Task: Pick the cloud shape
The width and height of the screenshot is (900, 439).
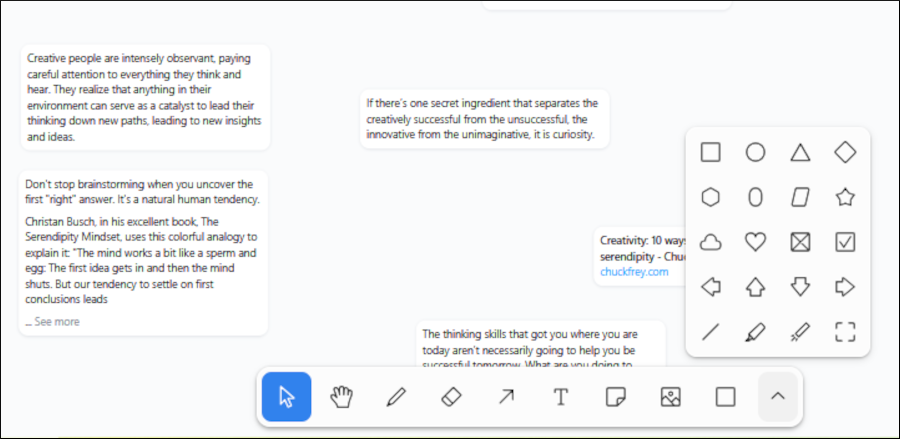Action: (710, 242)
